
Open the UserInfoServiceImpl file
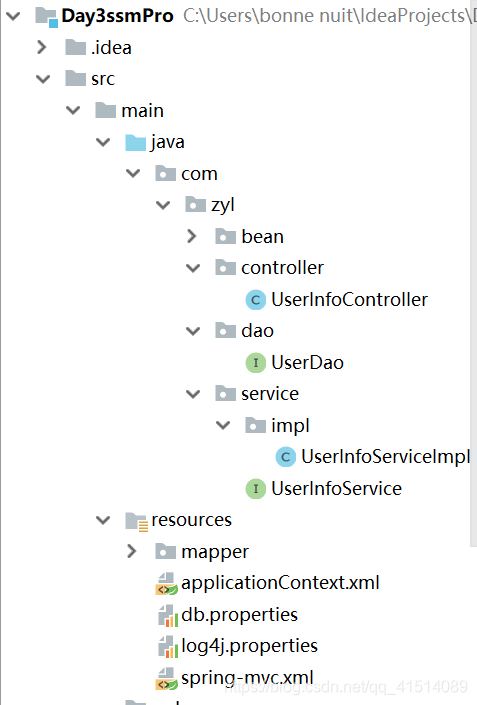(386, 457)
